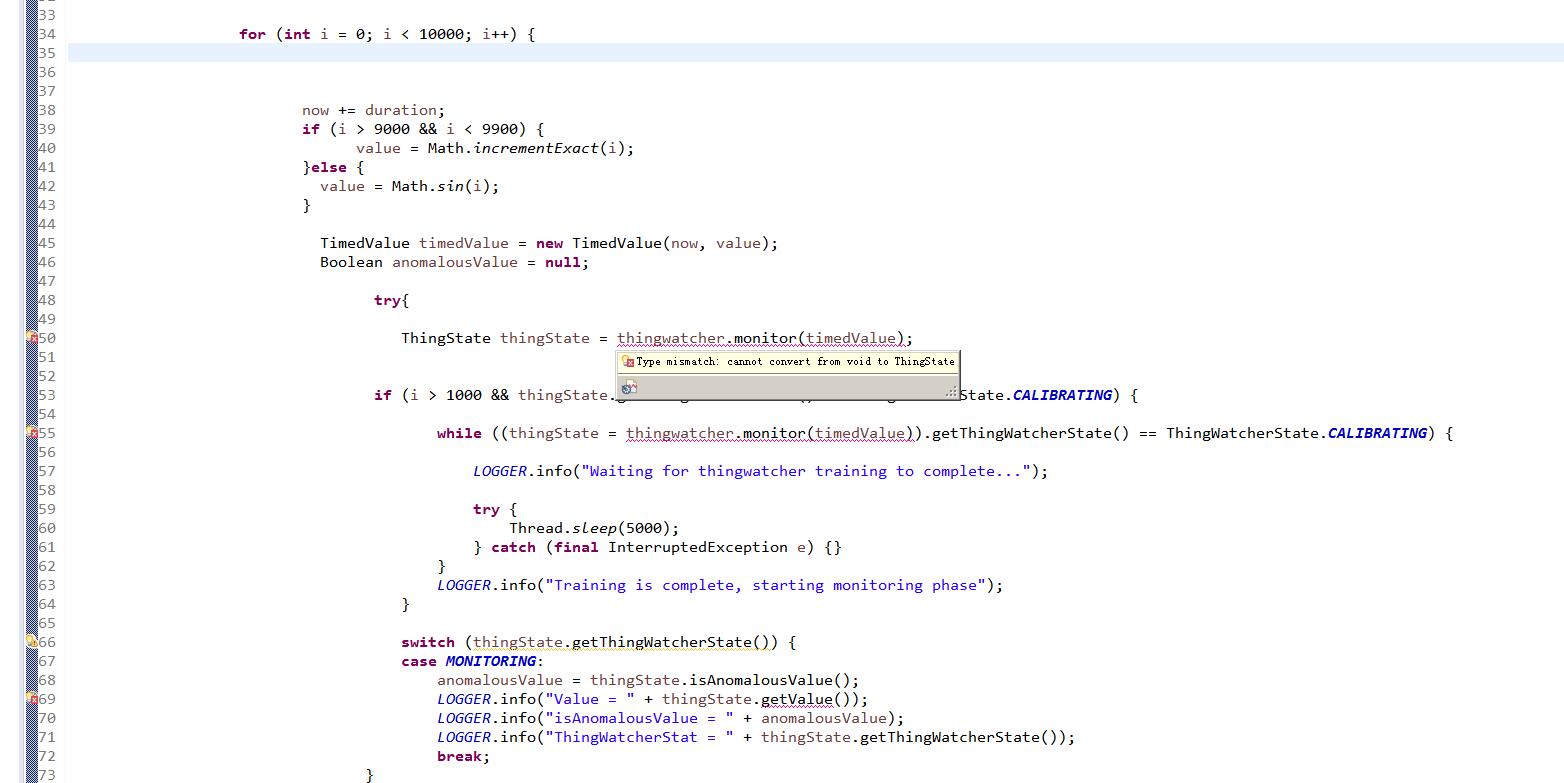This screenshot has width=1564, height=783.
Task: Click 'anomalousValue = null' on line 46
Action: (485, 262)
